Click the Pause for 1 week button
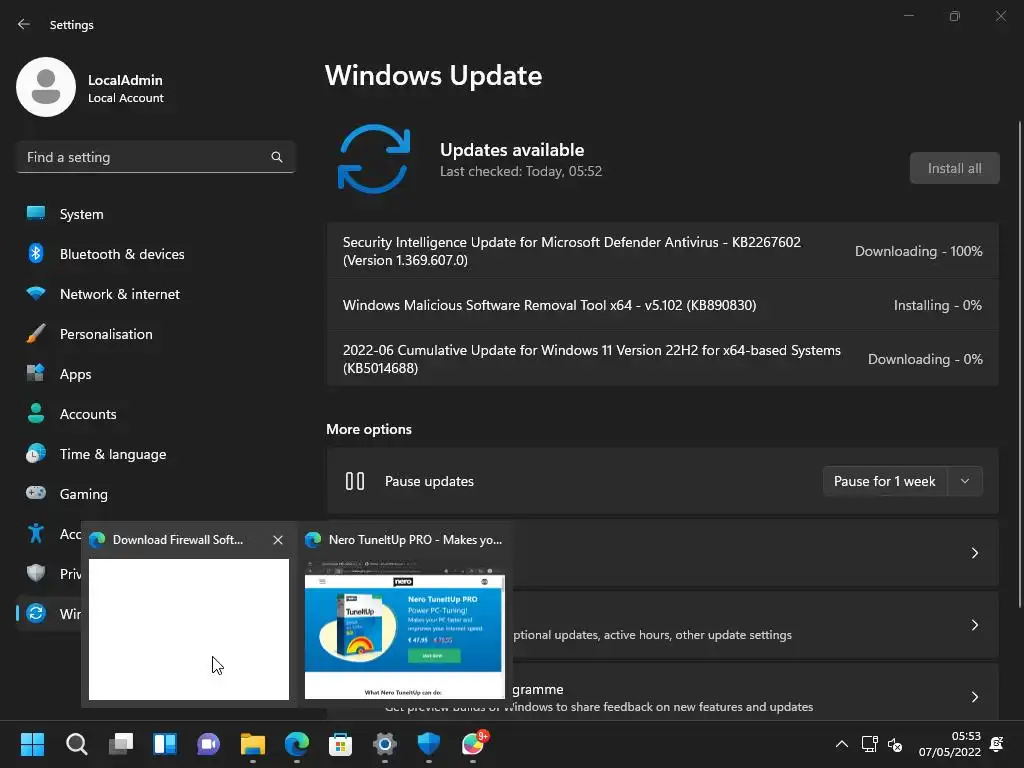 click(x=884, y=481)
